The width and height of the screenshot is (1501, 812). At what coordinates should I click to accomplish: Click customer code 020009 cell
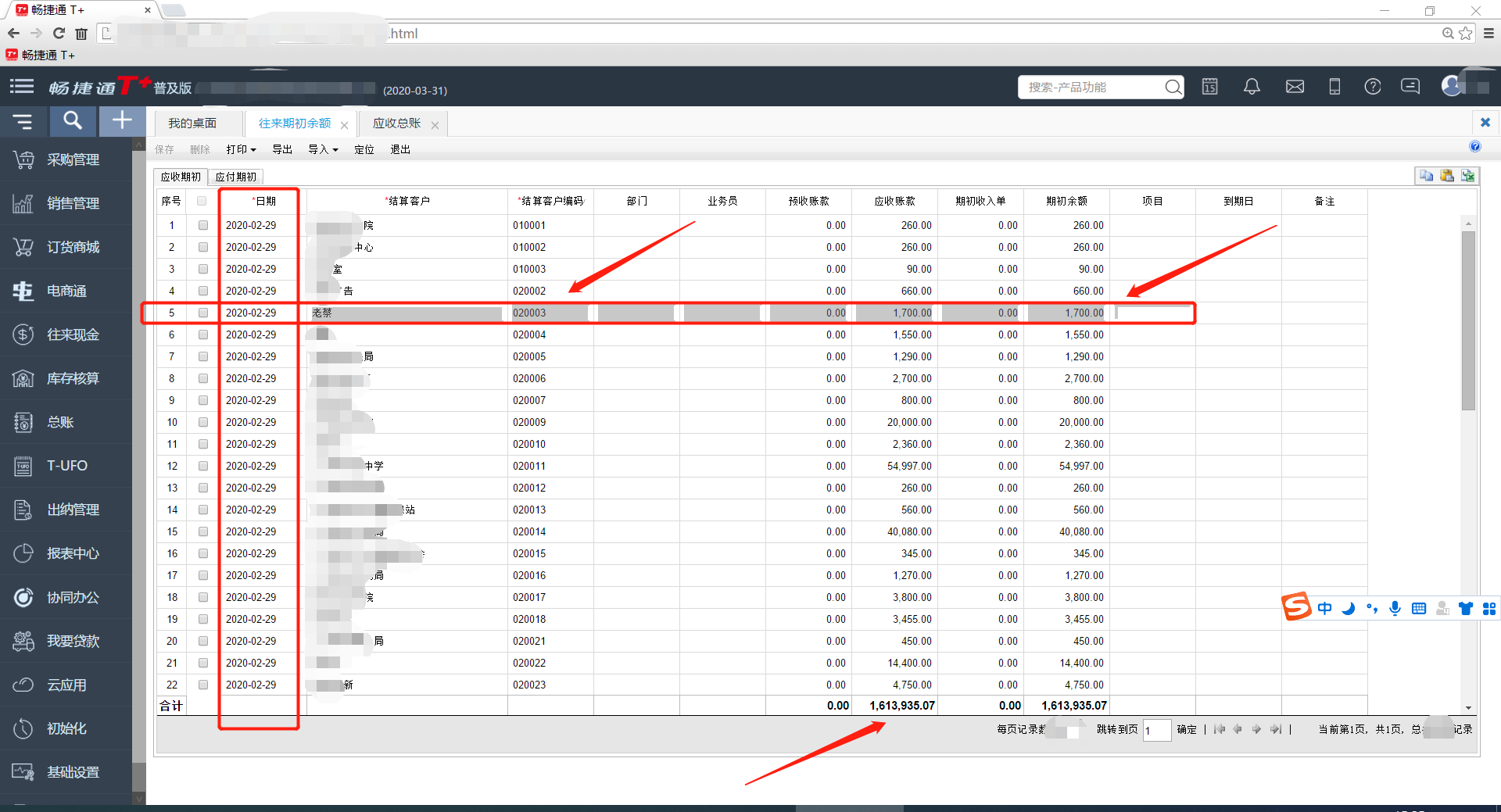coord(550,422)
